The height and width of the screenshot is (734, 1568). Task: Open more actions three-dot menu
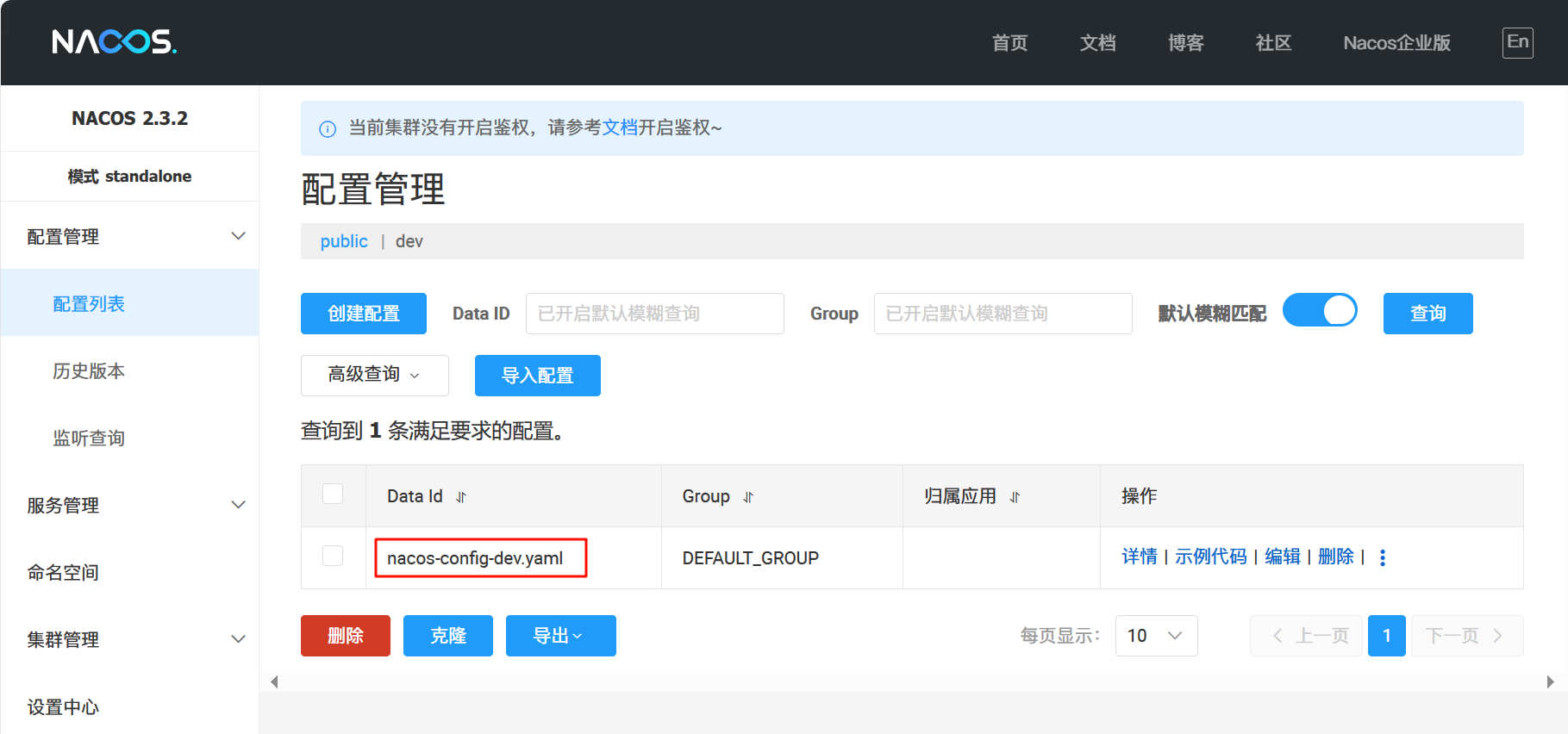1383,557
